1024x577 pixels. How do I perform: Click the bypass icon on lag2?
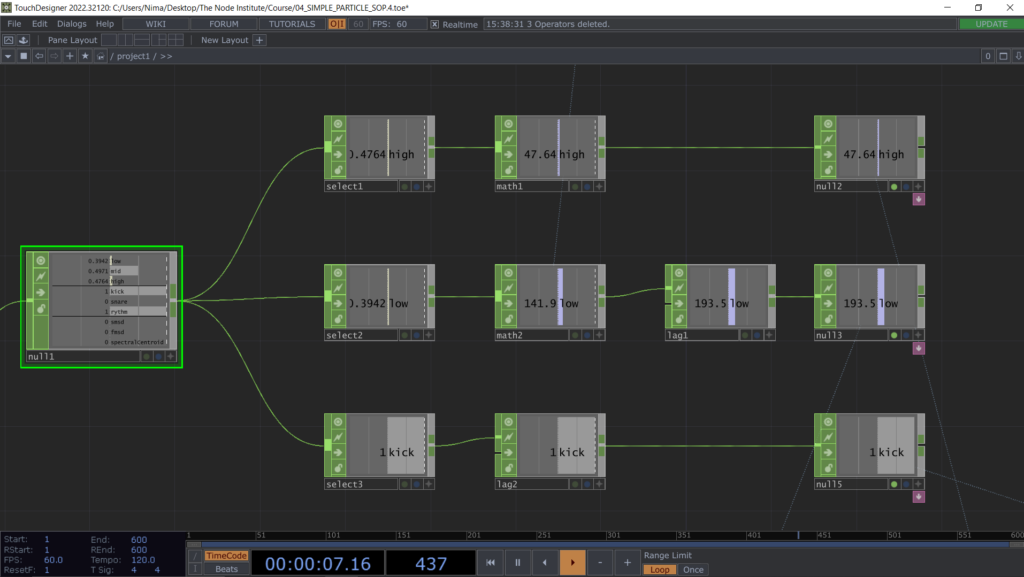[x=509, y=452]
